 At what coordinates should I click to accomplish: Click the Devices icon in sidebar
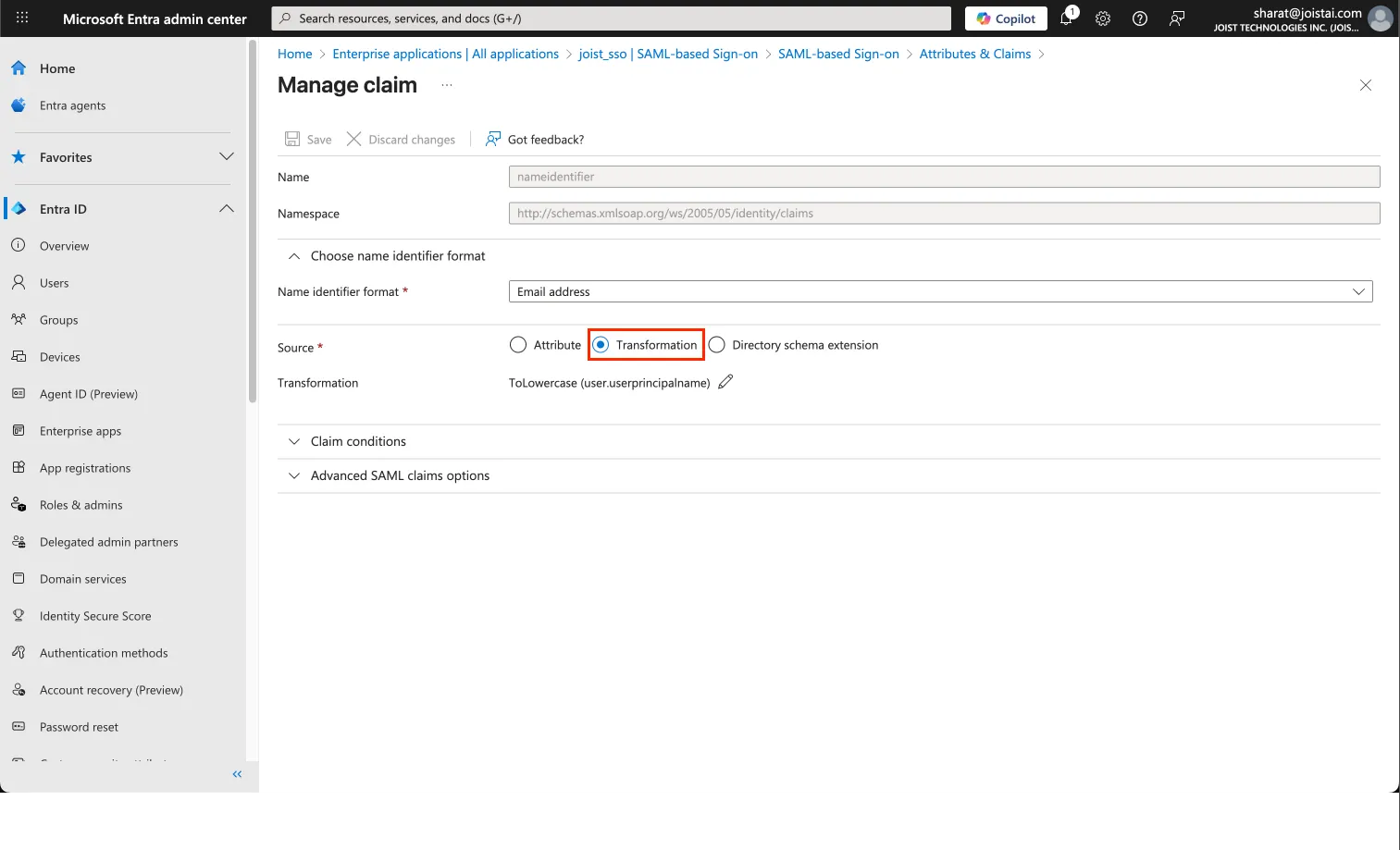(19, 357)
